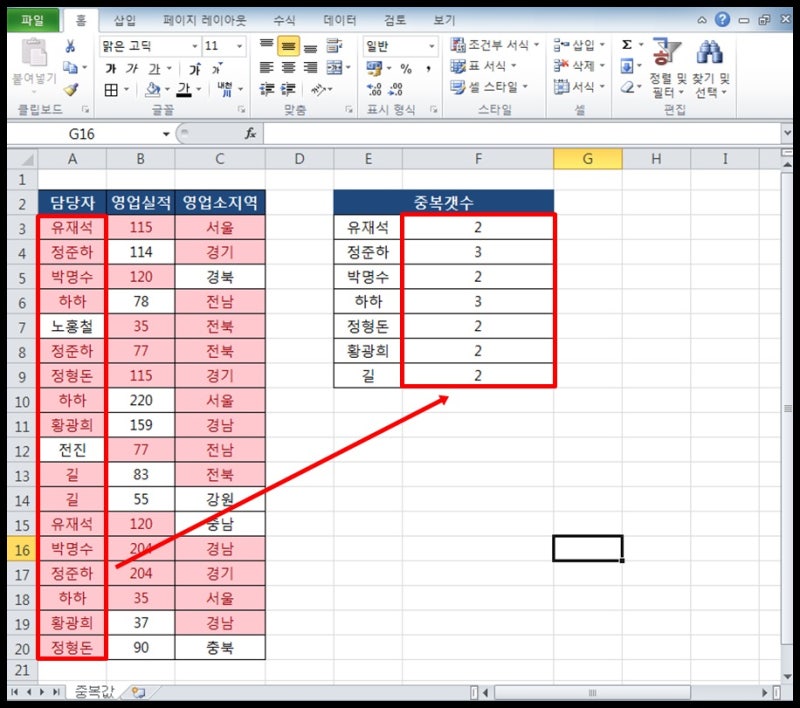Click decrease indent icon
The image size is (800, 708).
coord(266,90)
